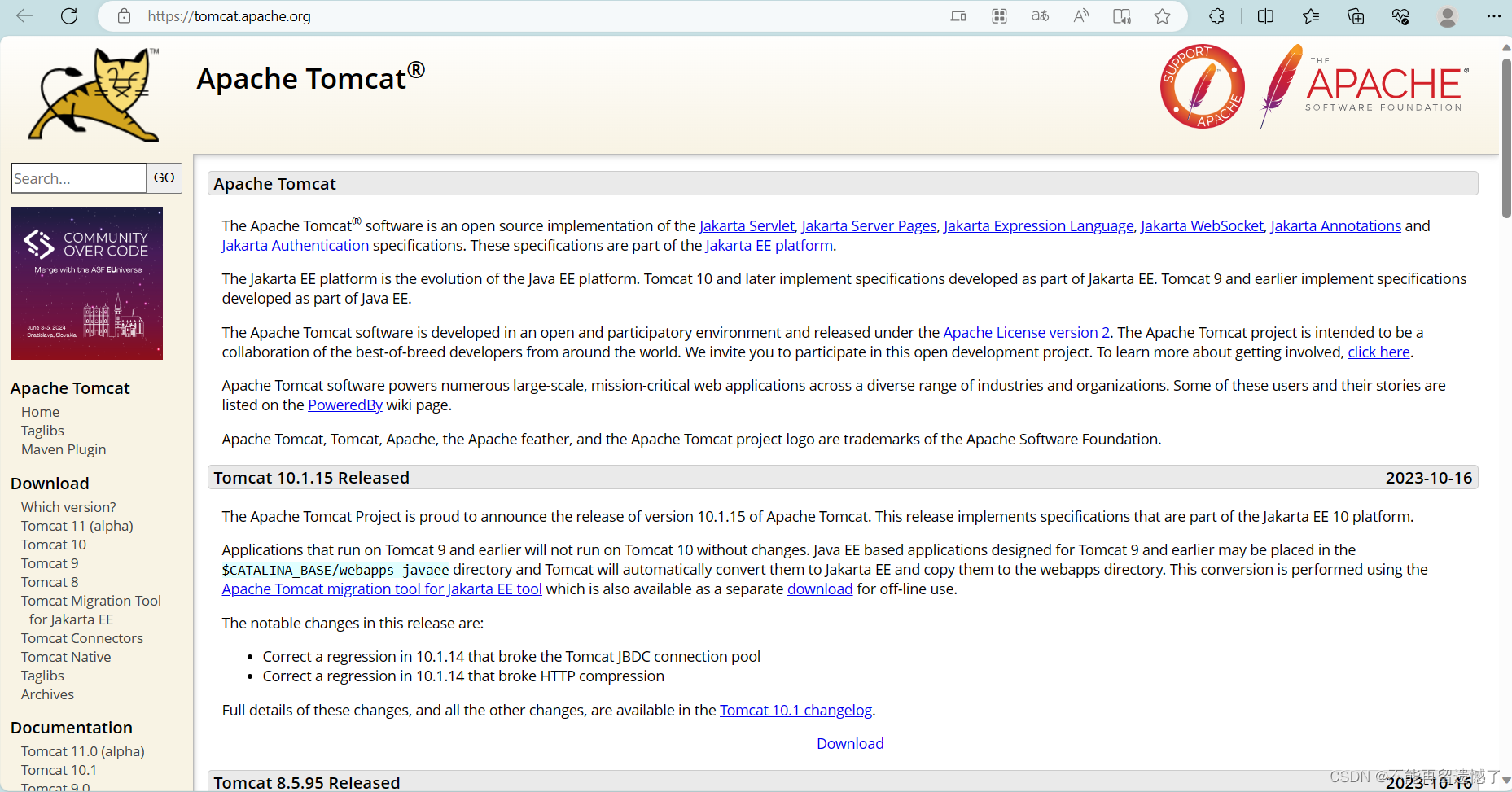The width and height of the screenshot is (1512, 792).
Task: Enter Immersive Reader mode icon
Action: (1121, 16)
